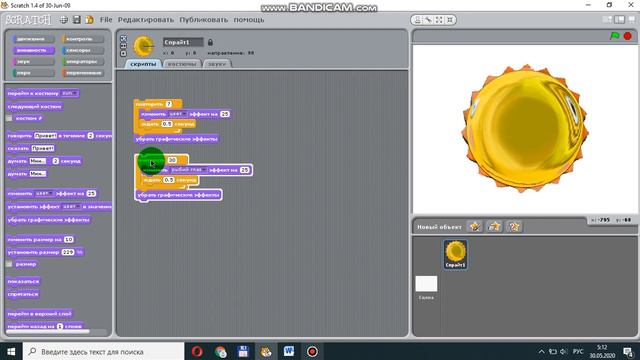The height and width of the screenshot is (360, 640).
Task: Select the сенсоры block category
Action: point(83,50)
